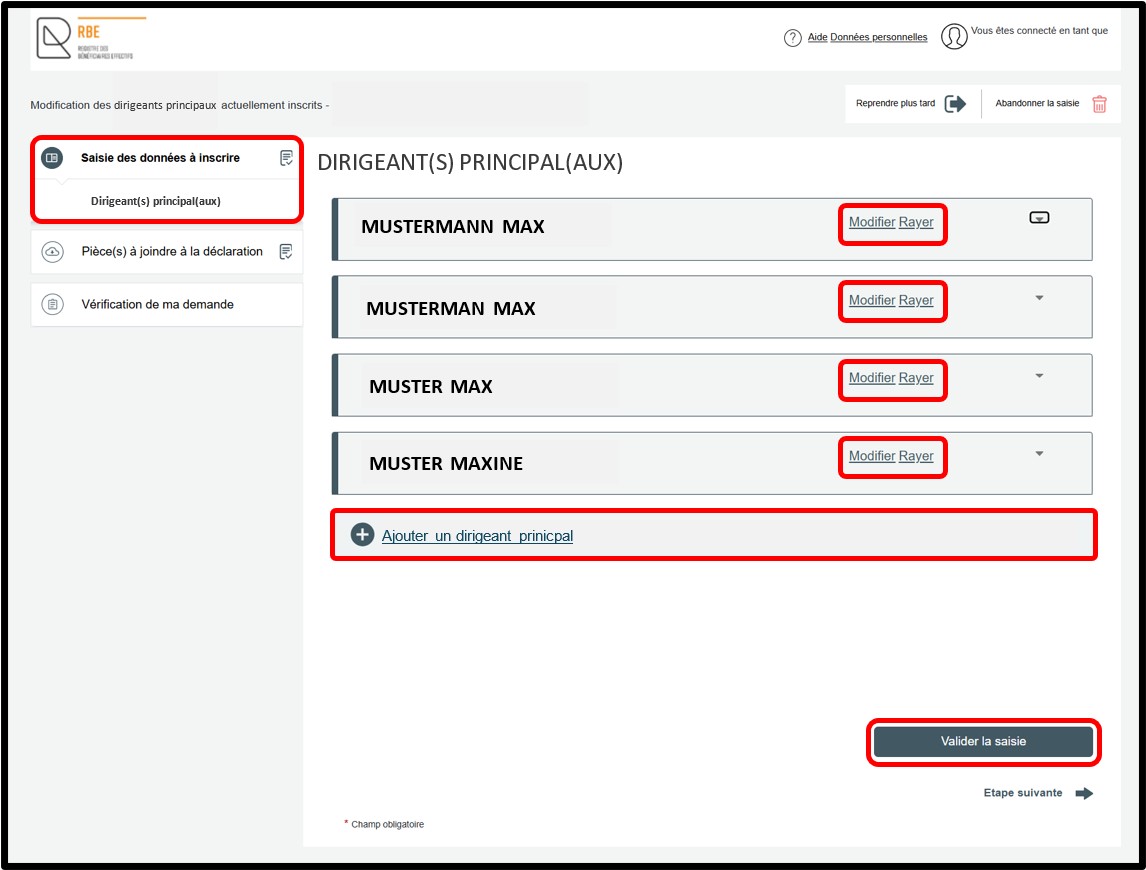The height and width of the screenshot is (870, 1146).
Task: Select Dirigeant(s) principal(aux) sub-item
Action: point(155,201)
